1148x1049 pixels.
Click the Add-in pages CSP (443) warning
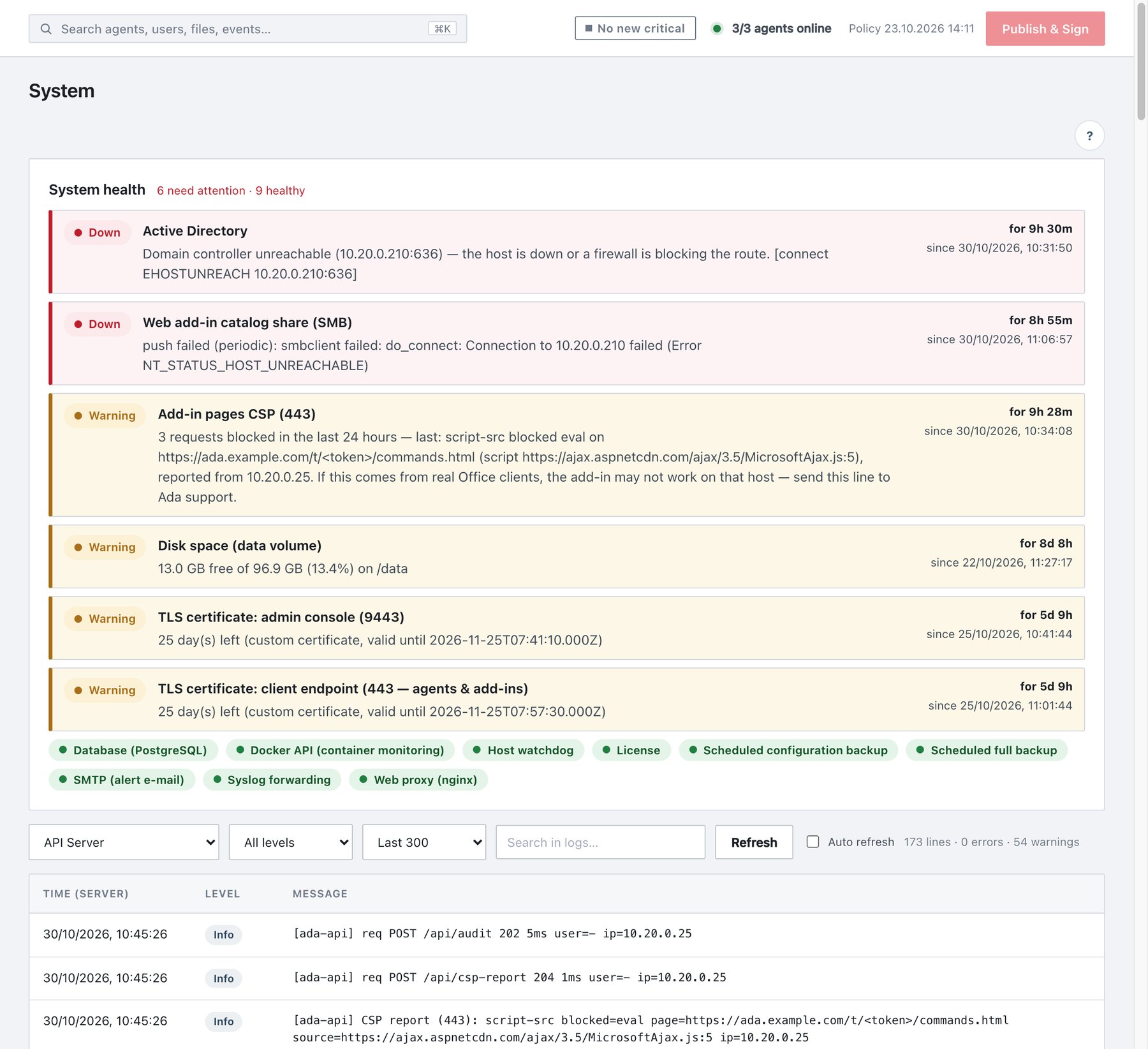566,455
